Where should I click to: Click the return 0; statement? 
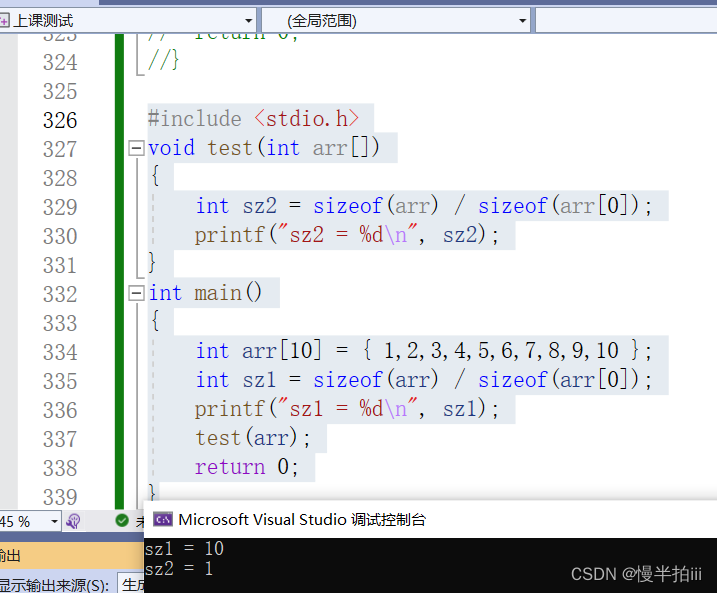point(247,467)
